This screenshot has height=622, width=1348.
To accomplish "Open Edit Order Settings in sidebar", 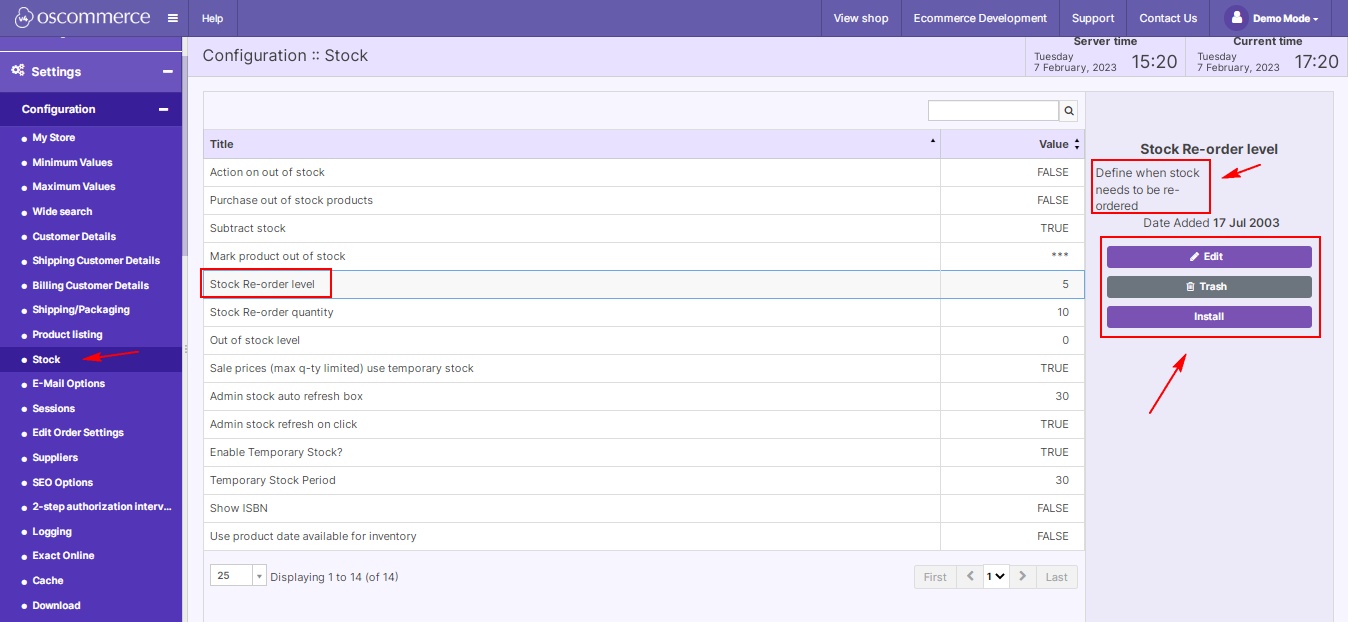I will click(x=78, y=433).
